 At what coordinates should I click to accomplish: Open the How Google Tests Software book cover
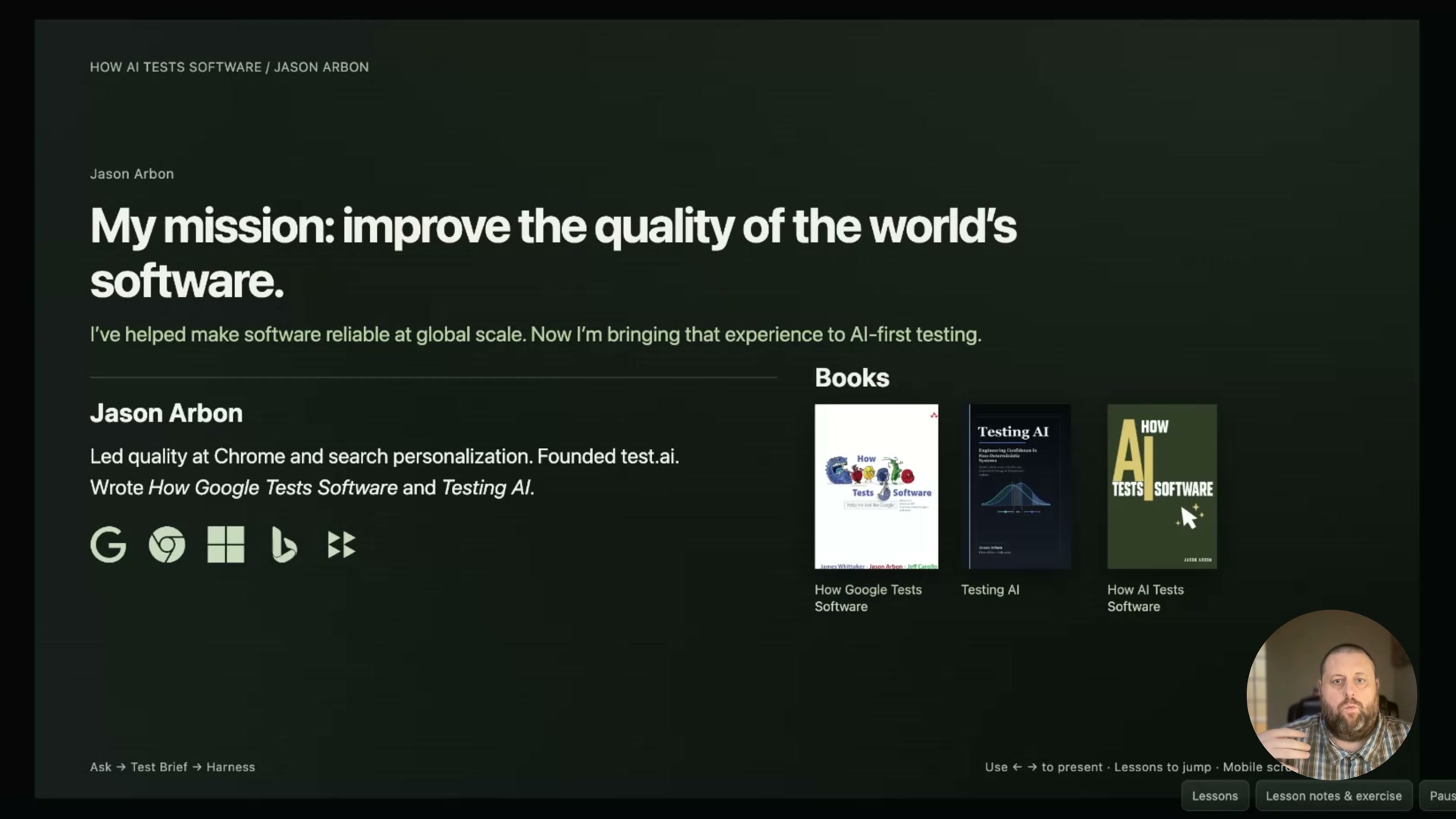(876, 486)
